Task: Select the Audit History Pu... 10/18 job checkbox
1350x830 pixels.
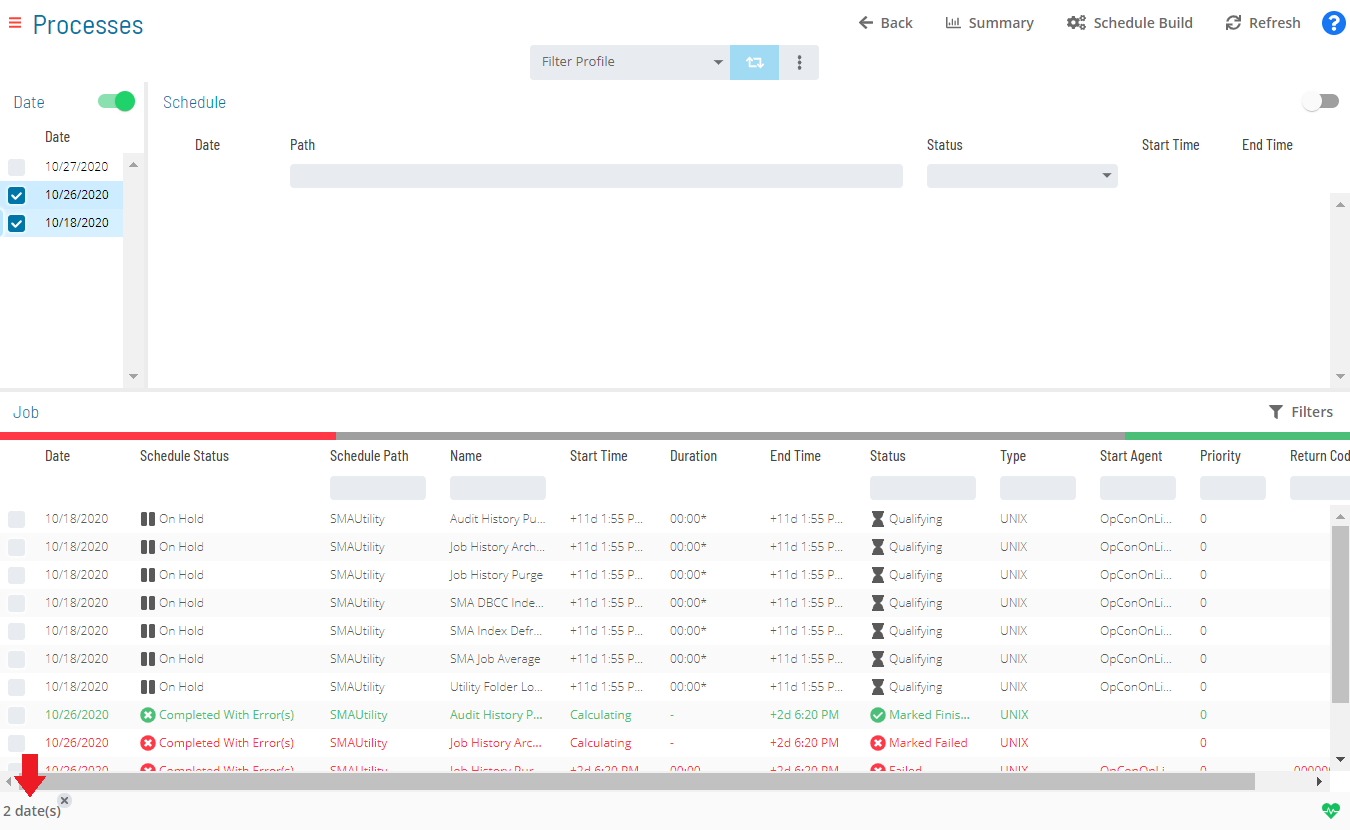Action: pyautogui.click(x=16, y=519)
